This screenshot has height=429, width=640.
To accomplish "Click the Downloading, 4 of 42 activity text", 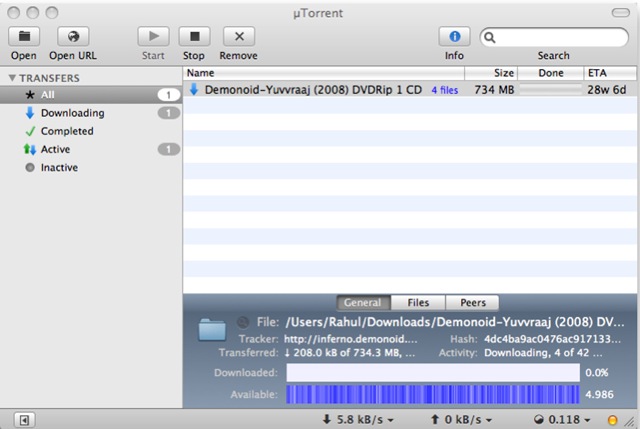I will [543, 352].
